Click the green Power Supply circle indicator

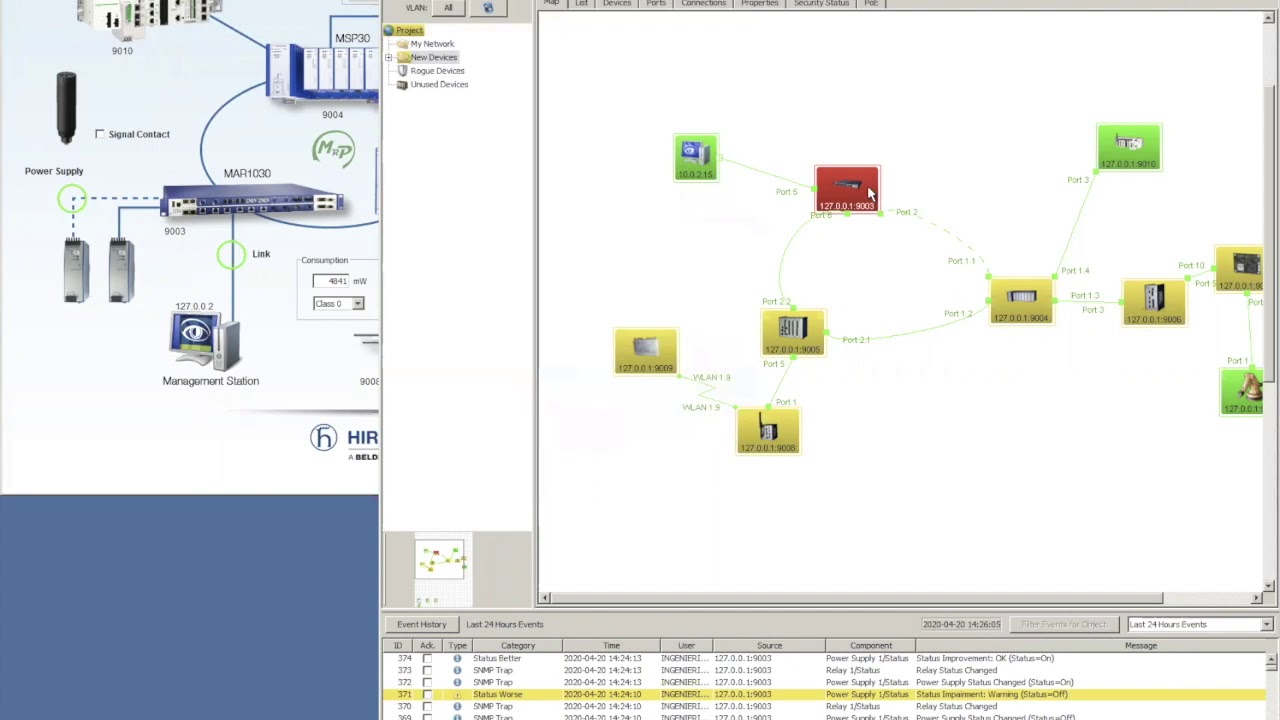click(x=71, y=199)
